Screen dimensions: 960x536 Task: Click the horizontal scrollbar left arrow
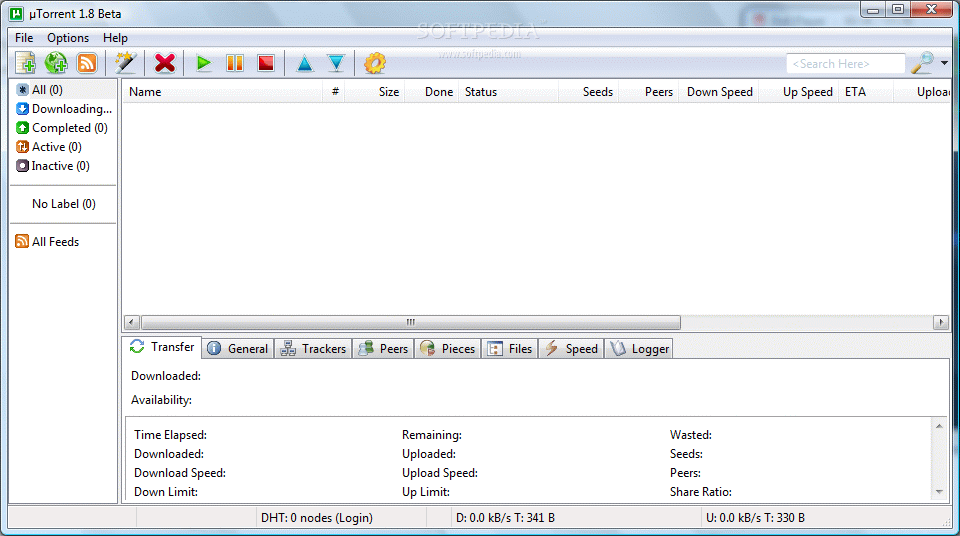coord(132,322)
